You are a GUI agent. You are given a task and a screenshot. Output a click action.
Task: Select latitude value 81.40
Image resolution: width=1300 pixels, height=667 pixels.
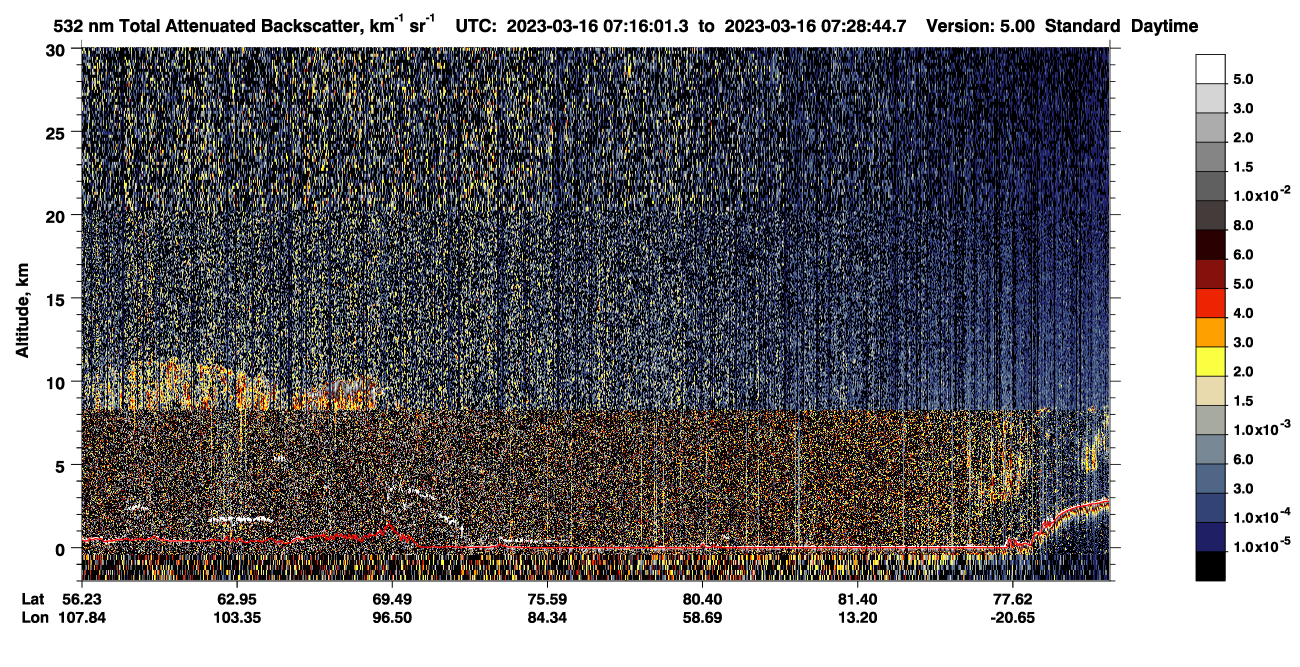click(858, 599)
